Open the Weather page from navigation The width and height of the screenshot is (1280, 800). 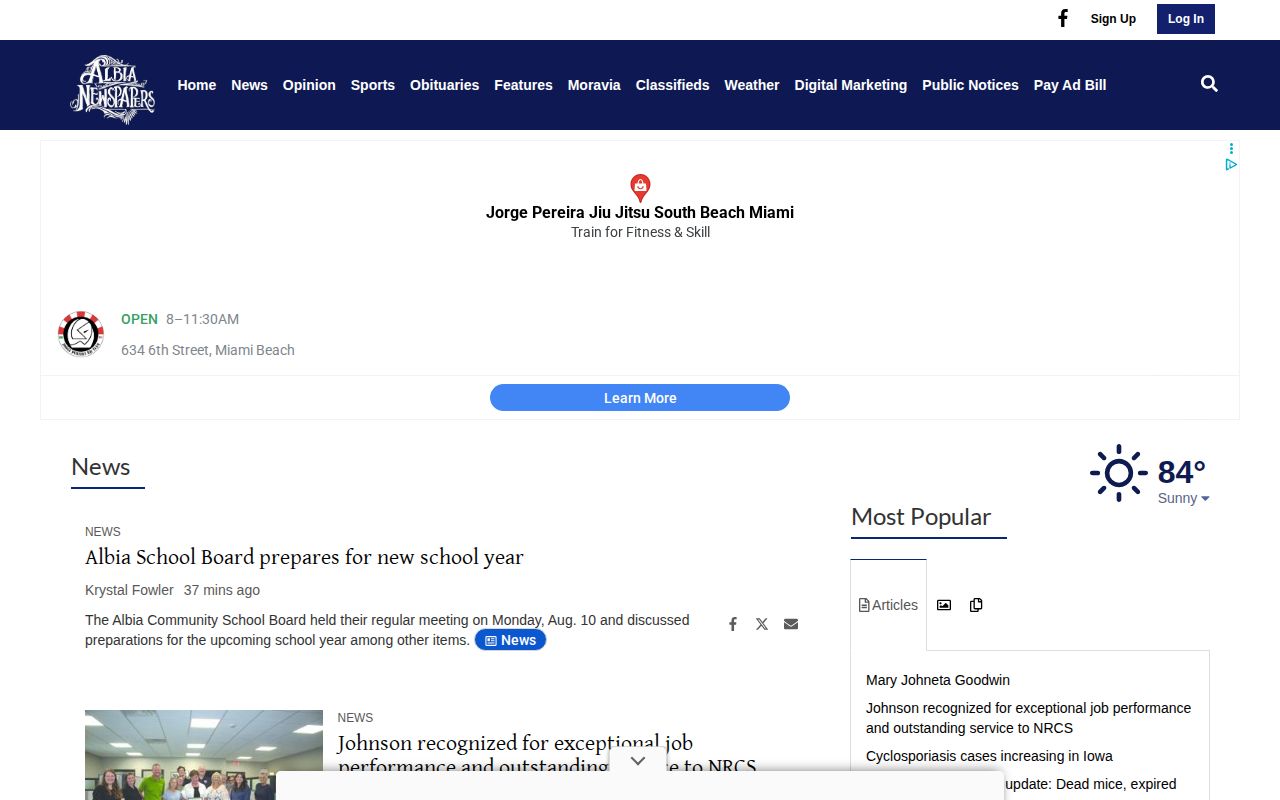coord(752,85)
